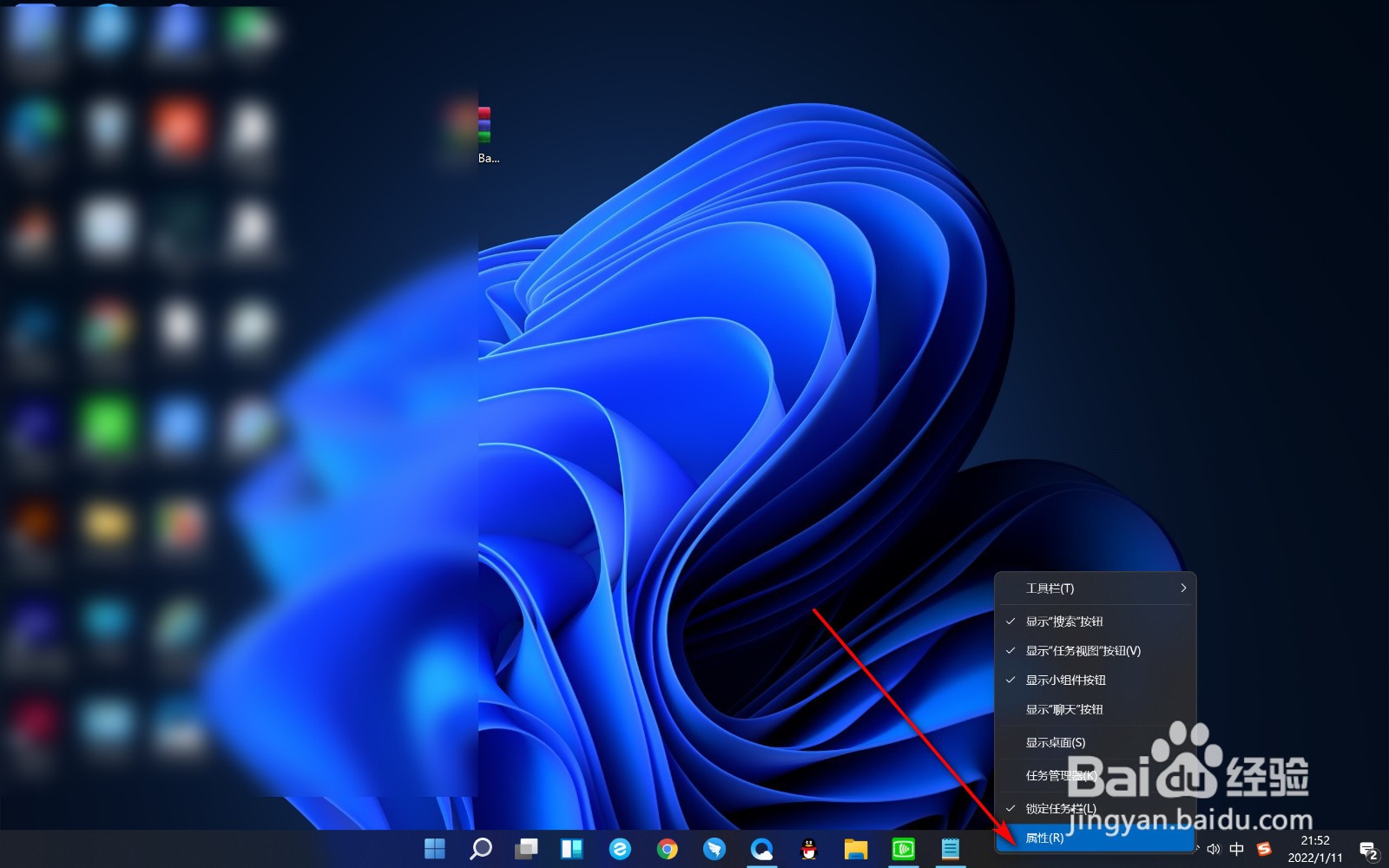Open QQ penguin on the taskbar

pyautogui.click(x=809, y=848)
